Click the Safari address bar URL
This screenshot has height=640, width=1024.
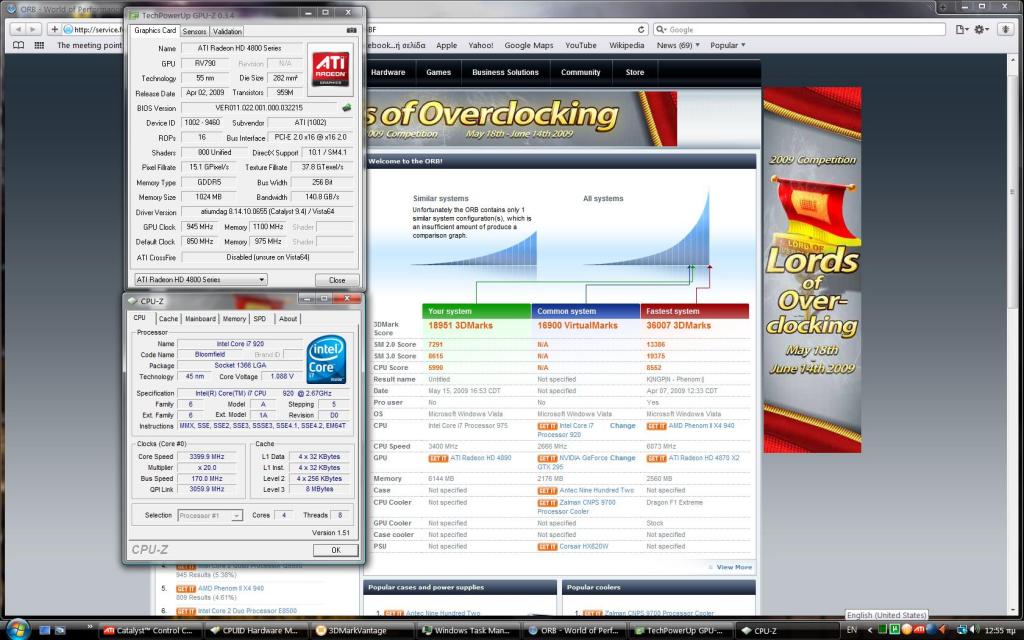tap(98, 29)
